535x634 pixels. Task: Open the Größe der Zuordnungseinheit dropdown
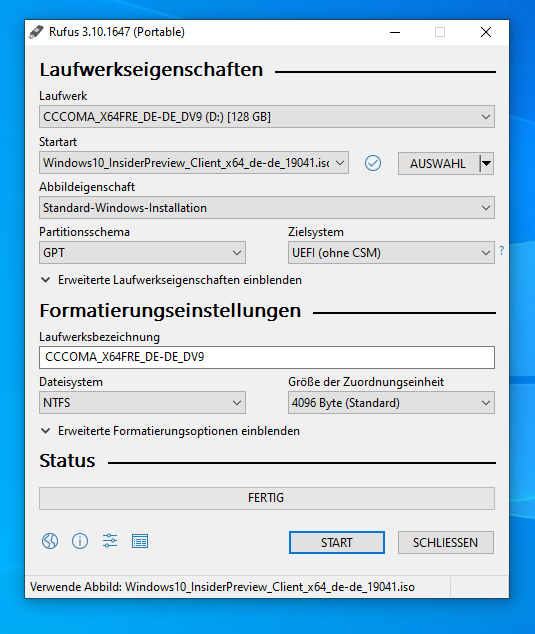(391, 403)
